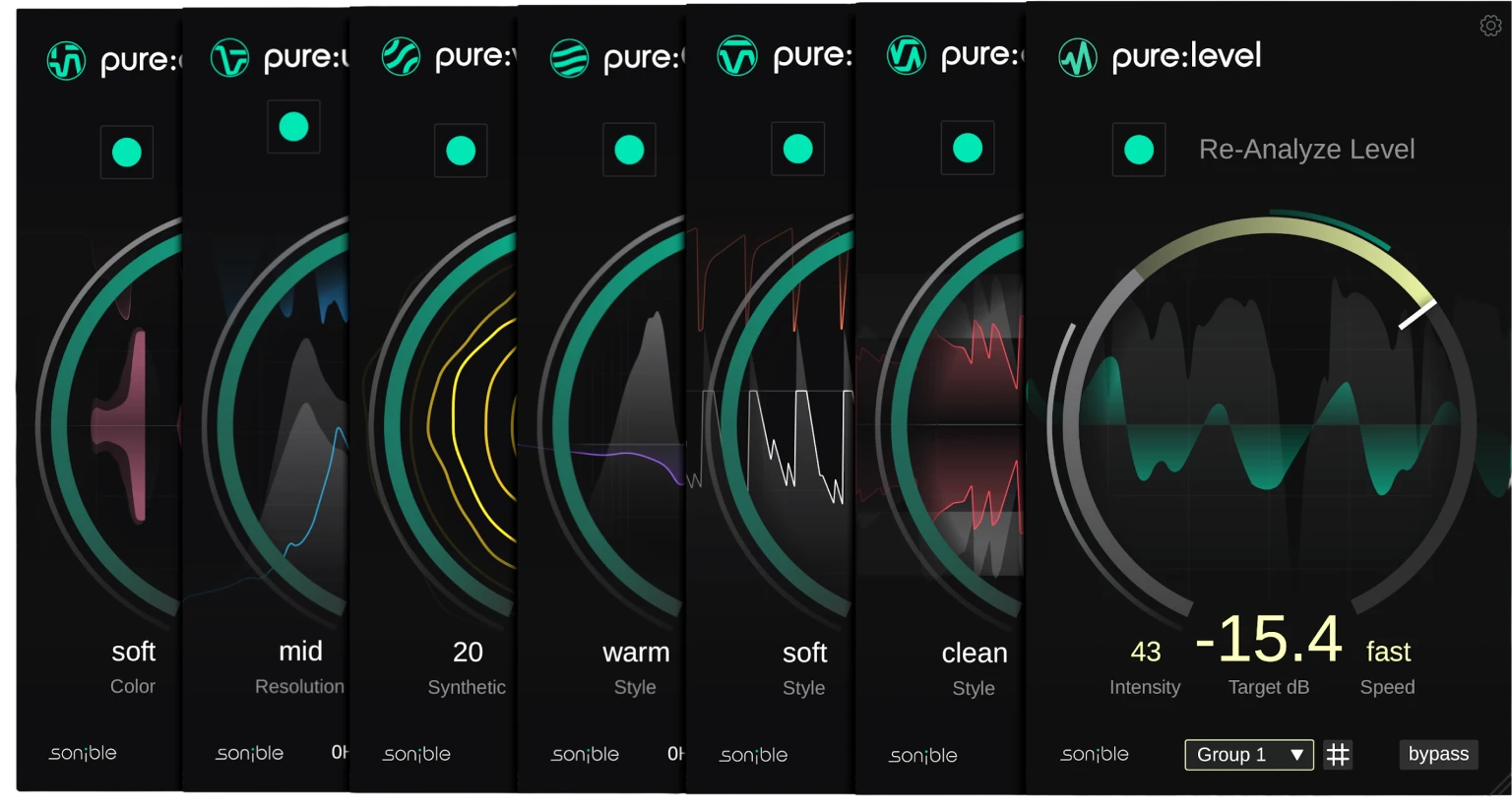The width and height of the screenshot is (1512, 811).
Task: Click the sonible logo on the soft Color plugin
Action: coord(83,752)
